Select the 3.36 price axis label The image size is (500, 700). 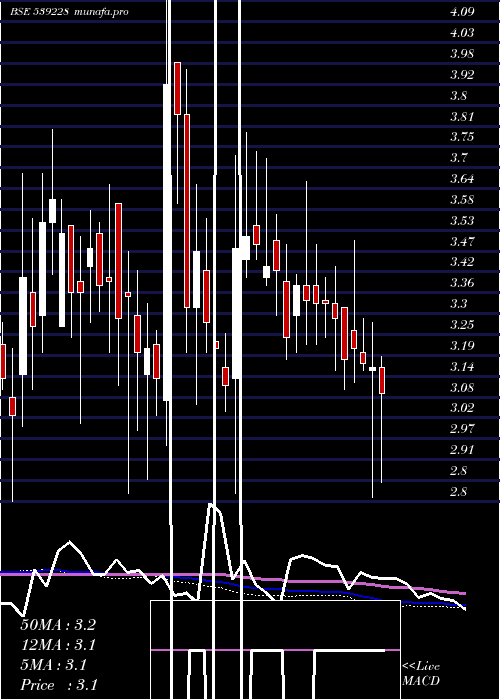point(462,283)
